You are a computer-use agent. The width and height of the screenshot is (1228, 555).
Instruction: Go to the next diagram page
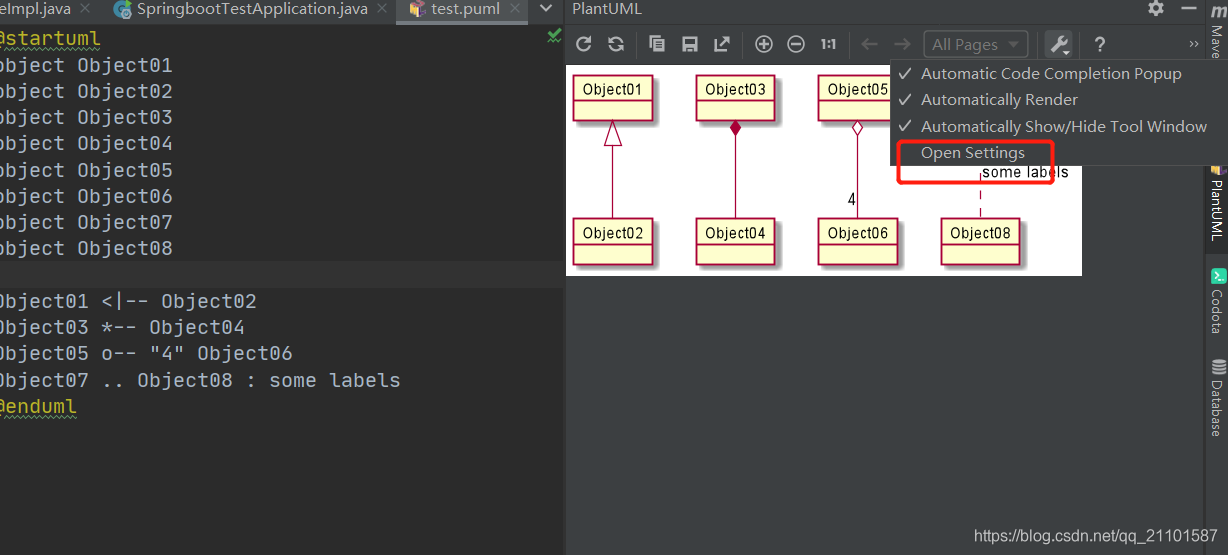pos(902,44)
